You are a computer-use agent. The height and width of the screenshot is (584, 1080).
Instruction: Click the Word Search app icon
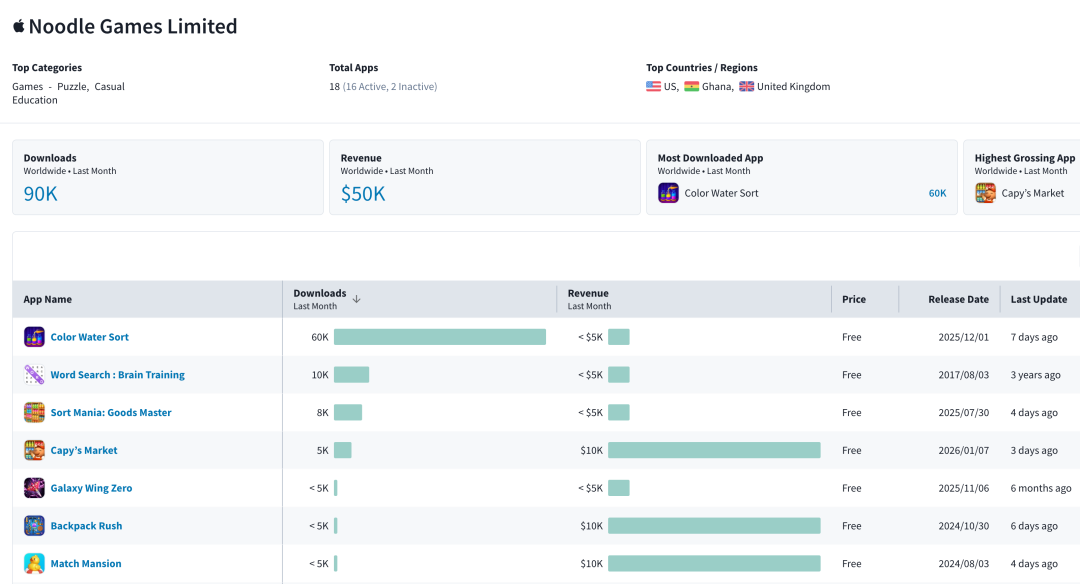[34, 375]
